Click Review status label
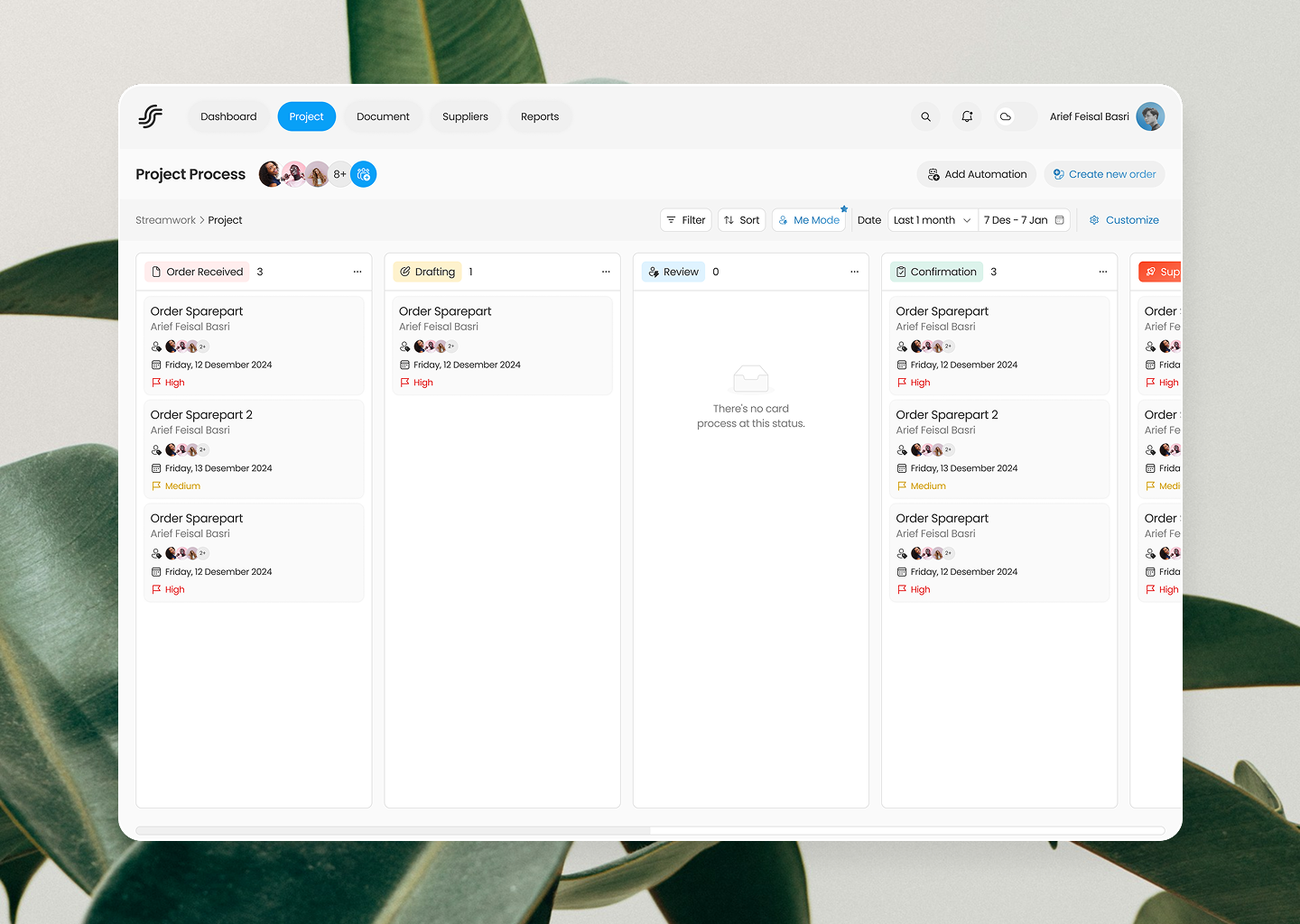The width and height of the screenshot is (1300, 924). tap(673, 272)
